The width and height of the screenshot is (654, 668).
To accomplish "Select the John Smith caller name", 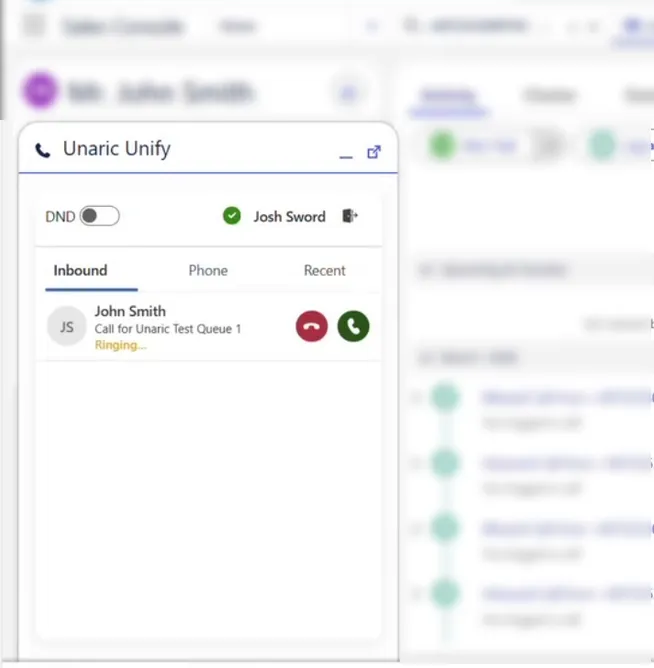I will [130, 311].
